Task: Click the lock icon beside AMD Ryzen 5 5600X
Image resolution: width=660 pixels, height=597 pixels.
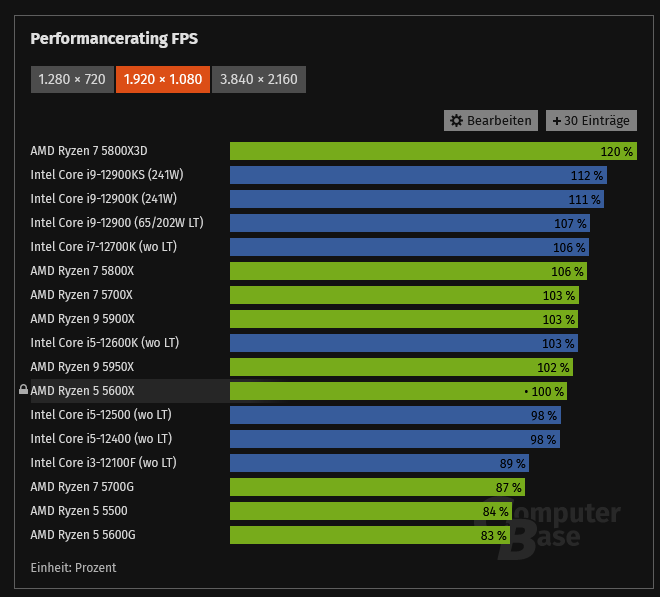Action: pos(24,389)
